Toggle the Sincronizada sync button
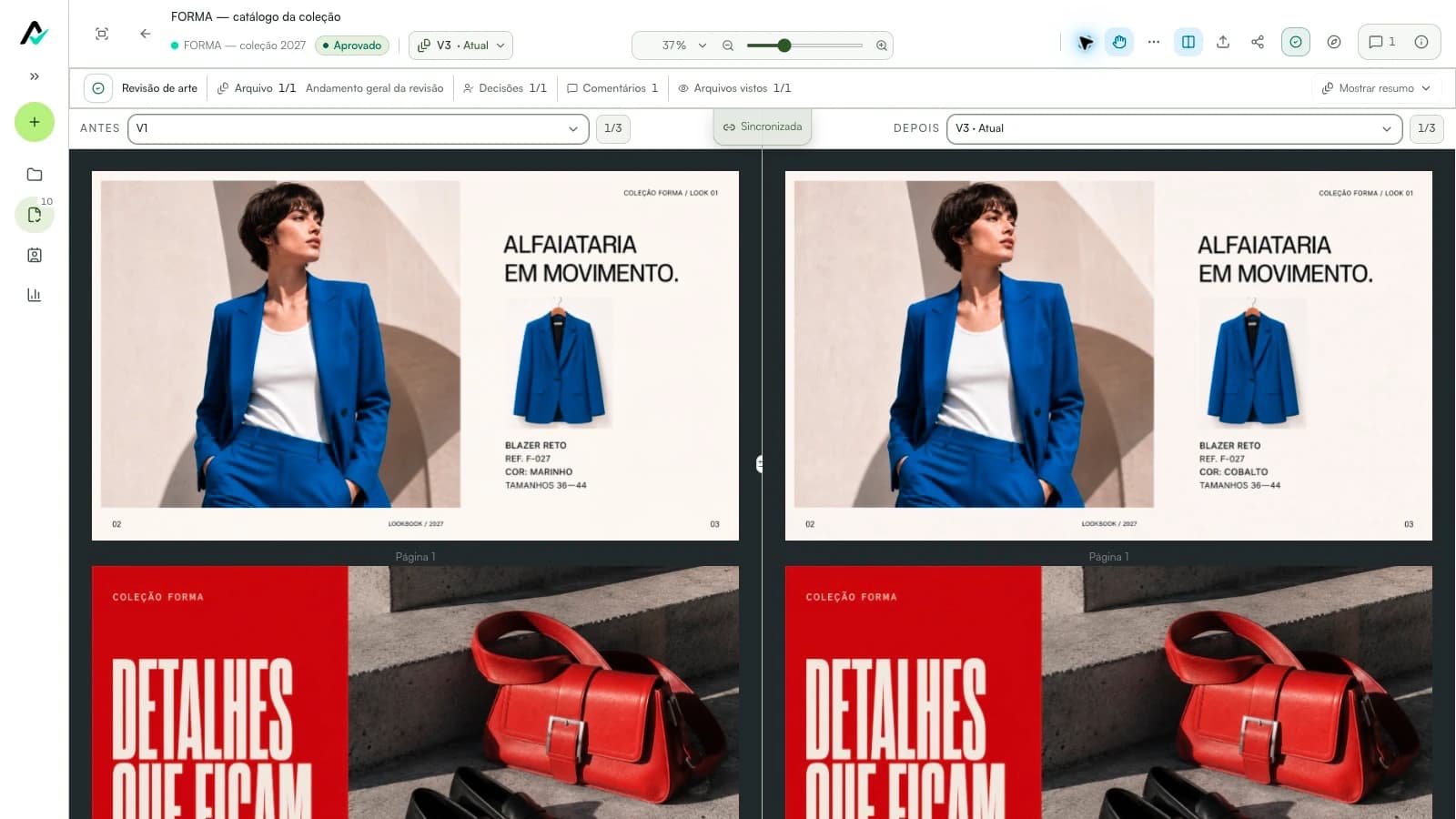The width and height of the screenshot is (1456, 819). tap(763, 126)
